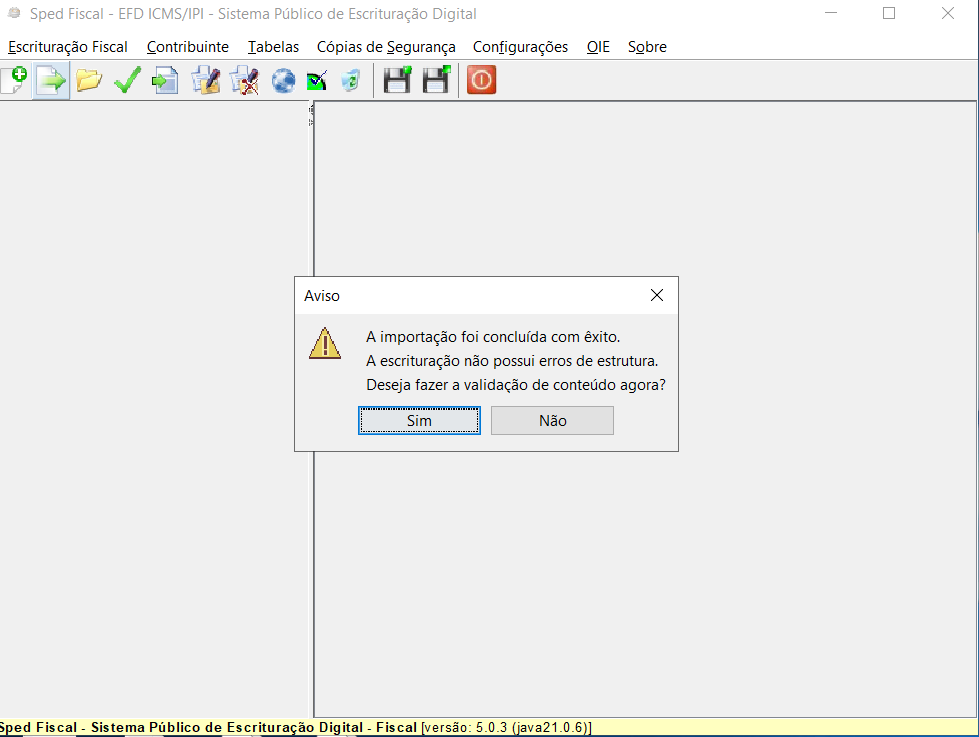Click the floppy disk icon beside red power button
Screen dimensions: 979x737
coord(436,80)
